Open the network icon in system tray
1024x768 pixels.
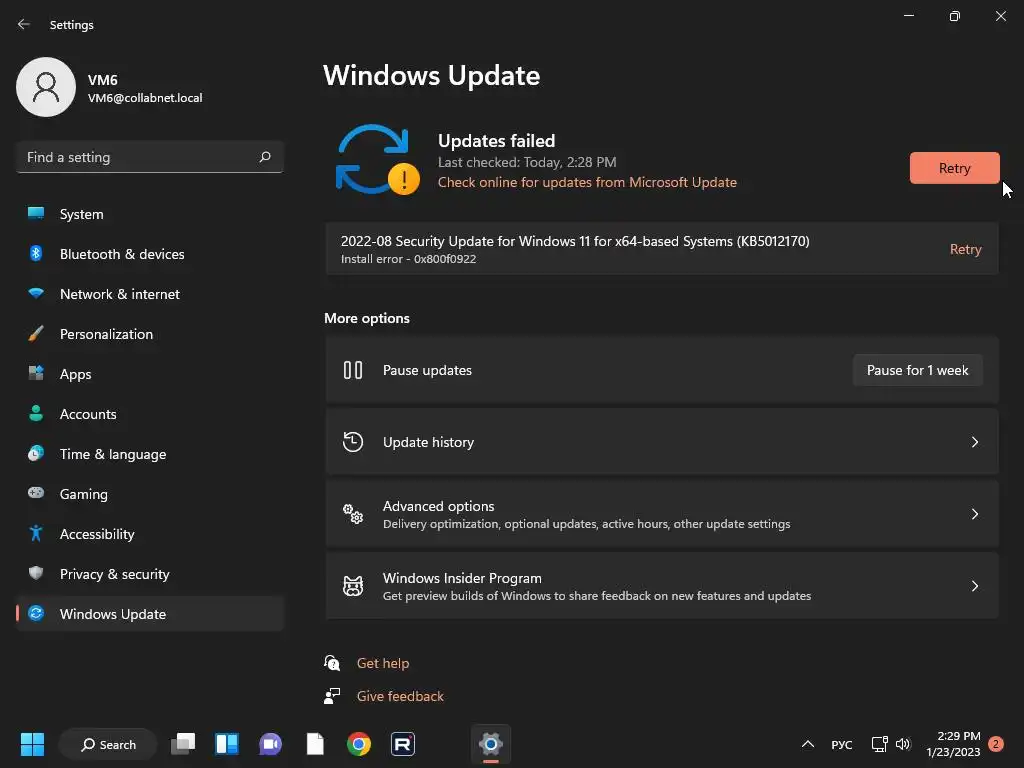pyautogui.click(x=879, y=744)
